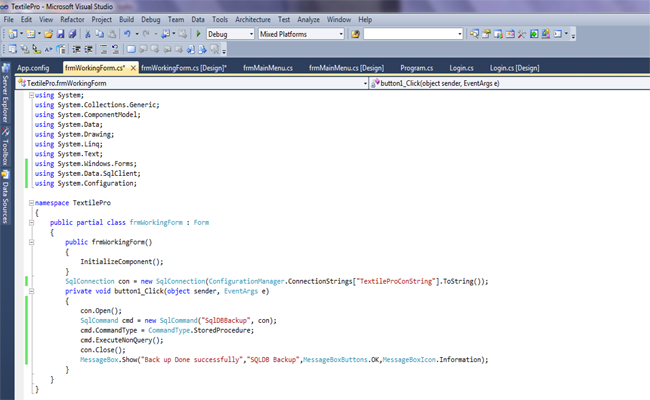Collapse the namespace TextilePro block
This screenshot has height=400, width=650.
(30, 203)
